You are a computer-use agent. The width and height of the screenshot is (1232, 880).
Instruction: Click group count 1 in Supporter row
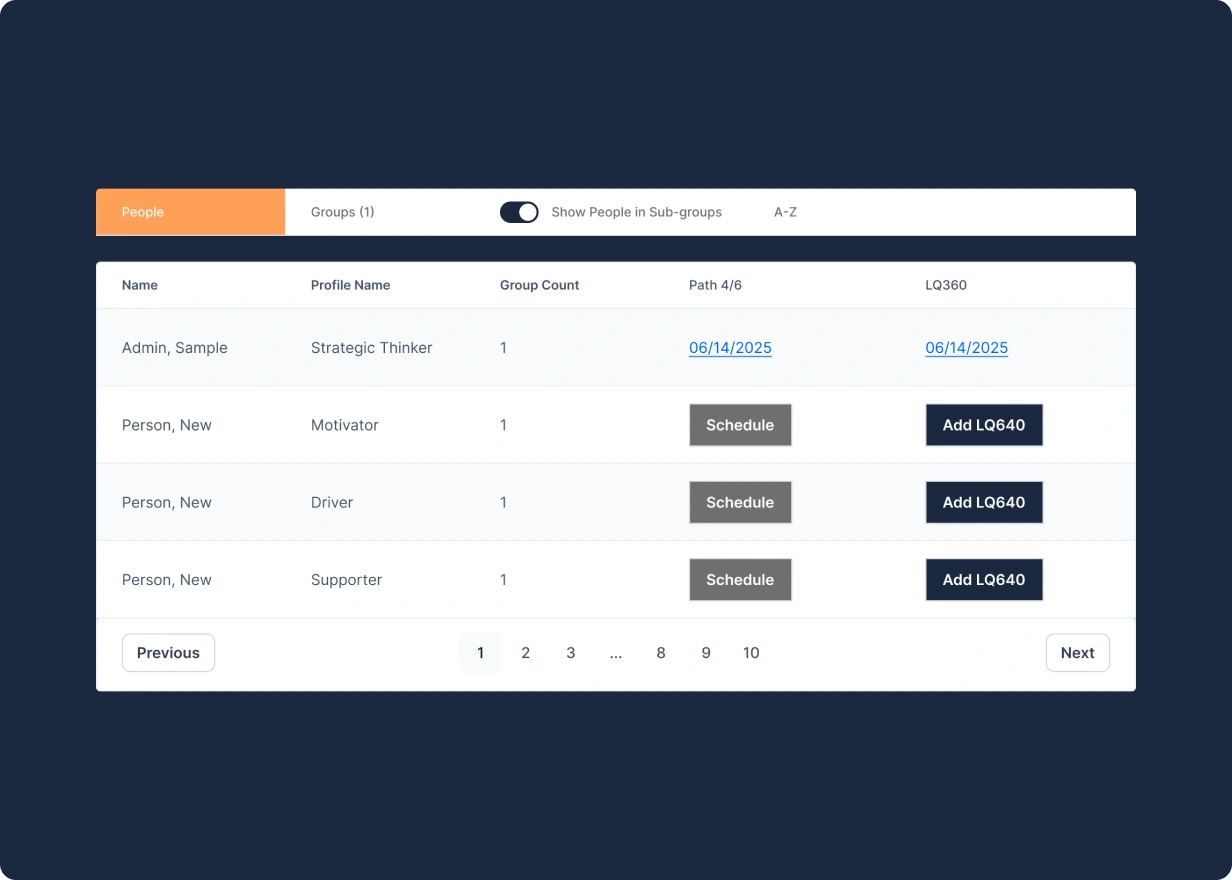click(x=503, y=580)
